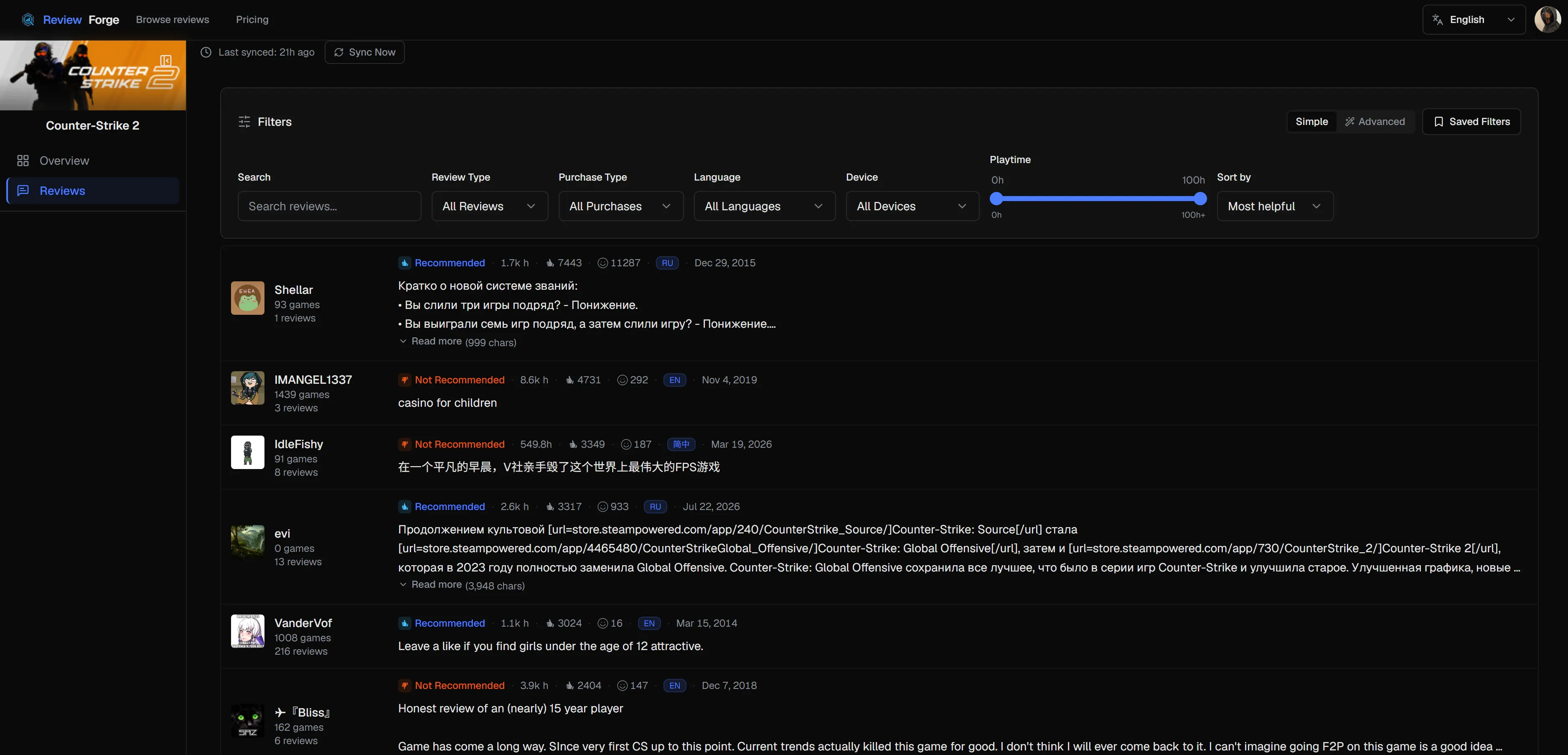The image size is (1568, 755).
Task: Open the All Languages dropdown
Action: [765, 207]
